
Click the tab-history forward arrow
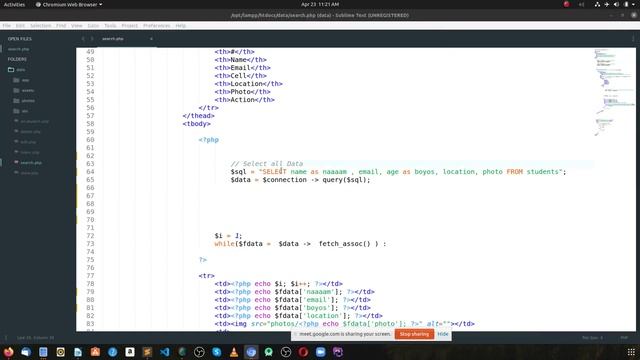coord(92,39)
